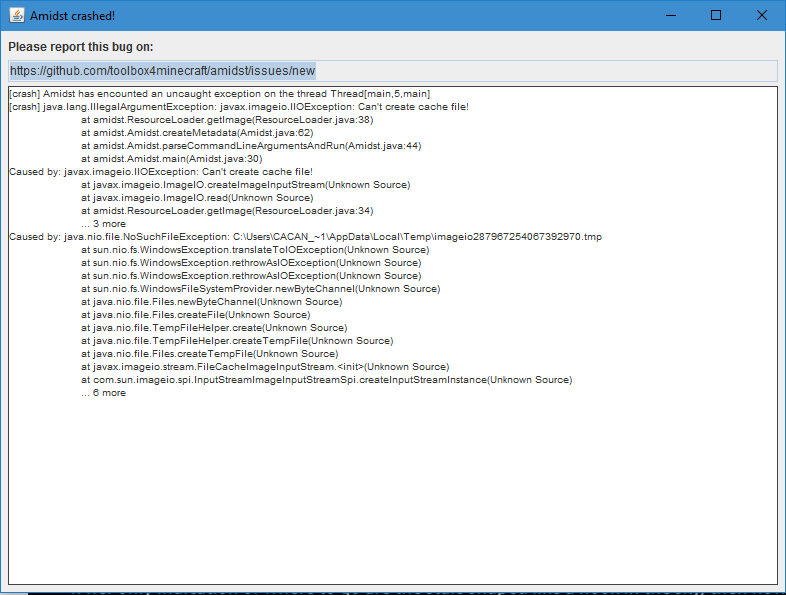This screenshot has height=595, width=786.
Task: Click the IllegalArgumentException crash line
Action: tap(239, 107)
